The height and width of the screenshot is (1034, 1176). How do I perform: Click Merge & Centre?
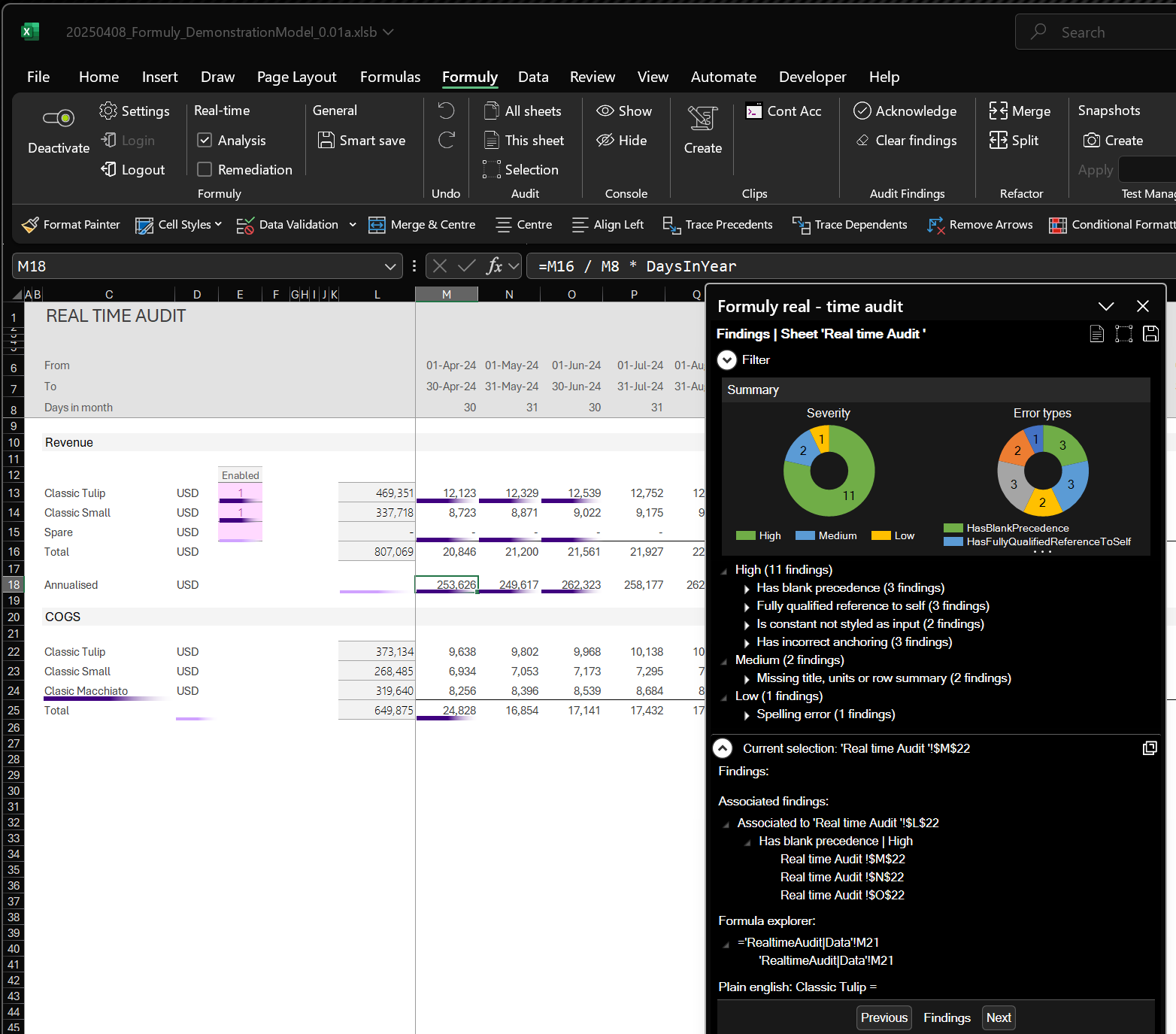422,224
